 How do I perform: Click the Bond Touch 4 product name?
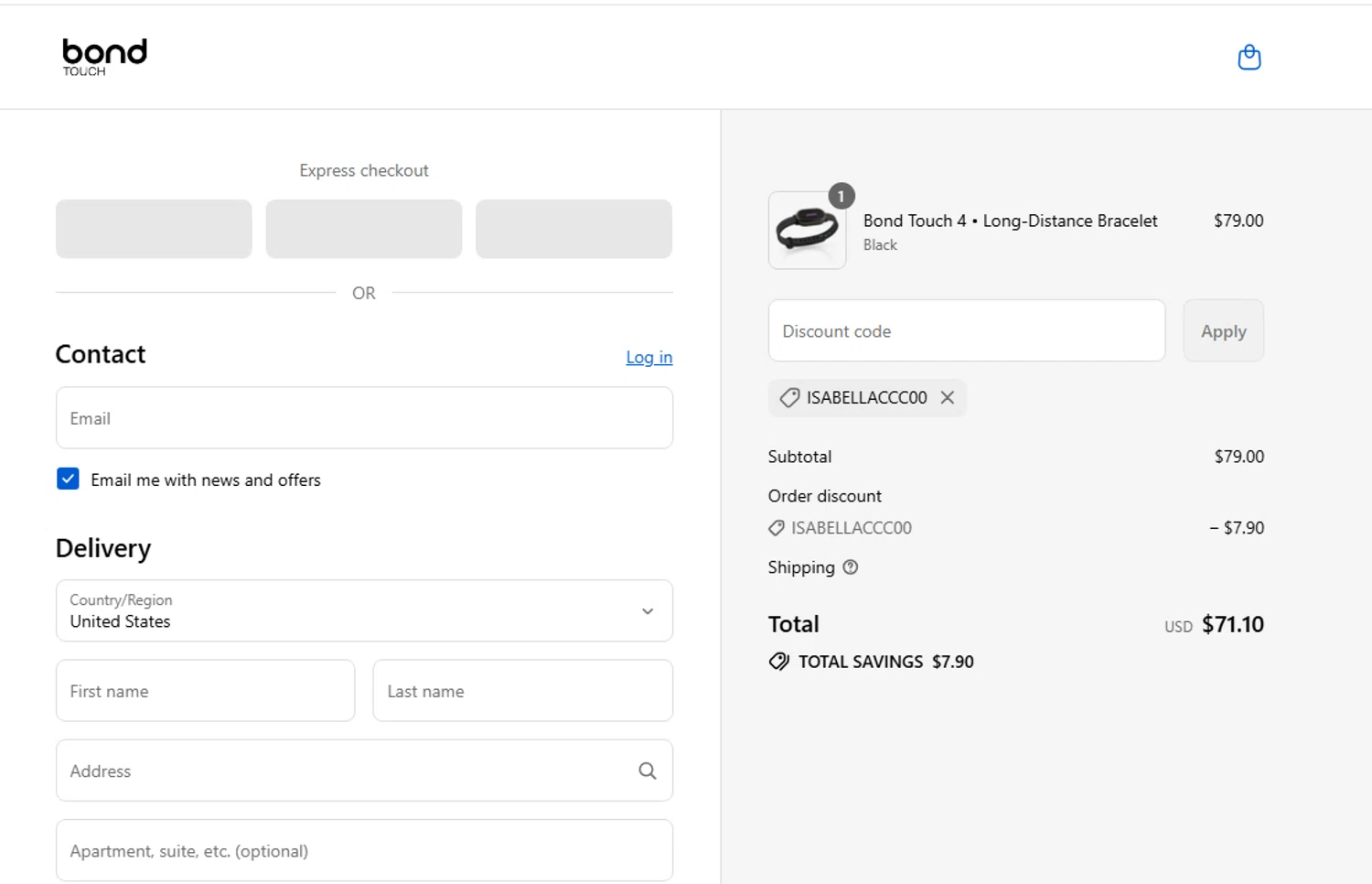pos(1010,221)
